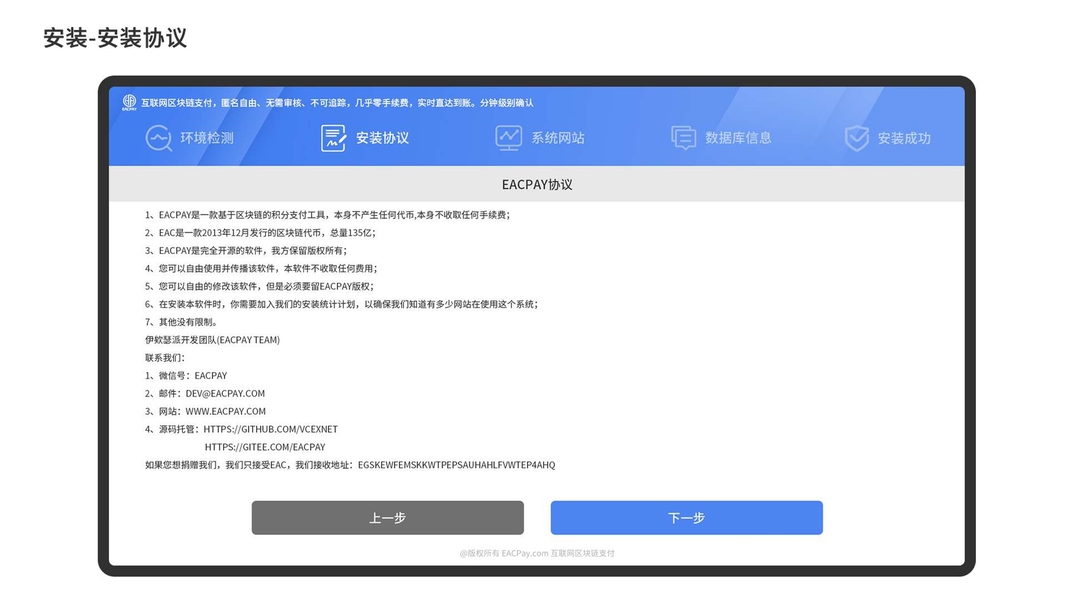Viewport: 1067px width, 600px height.
Task: Click clause 6 about 安装统计计划
Action: (342, 304)
